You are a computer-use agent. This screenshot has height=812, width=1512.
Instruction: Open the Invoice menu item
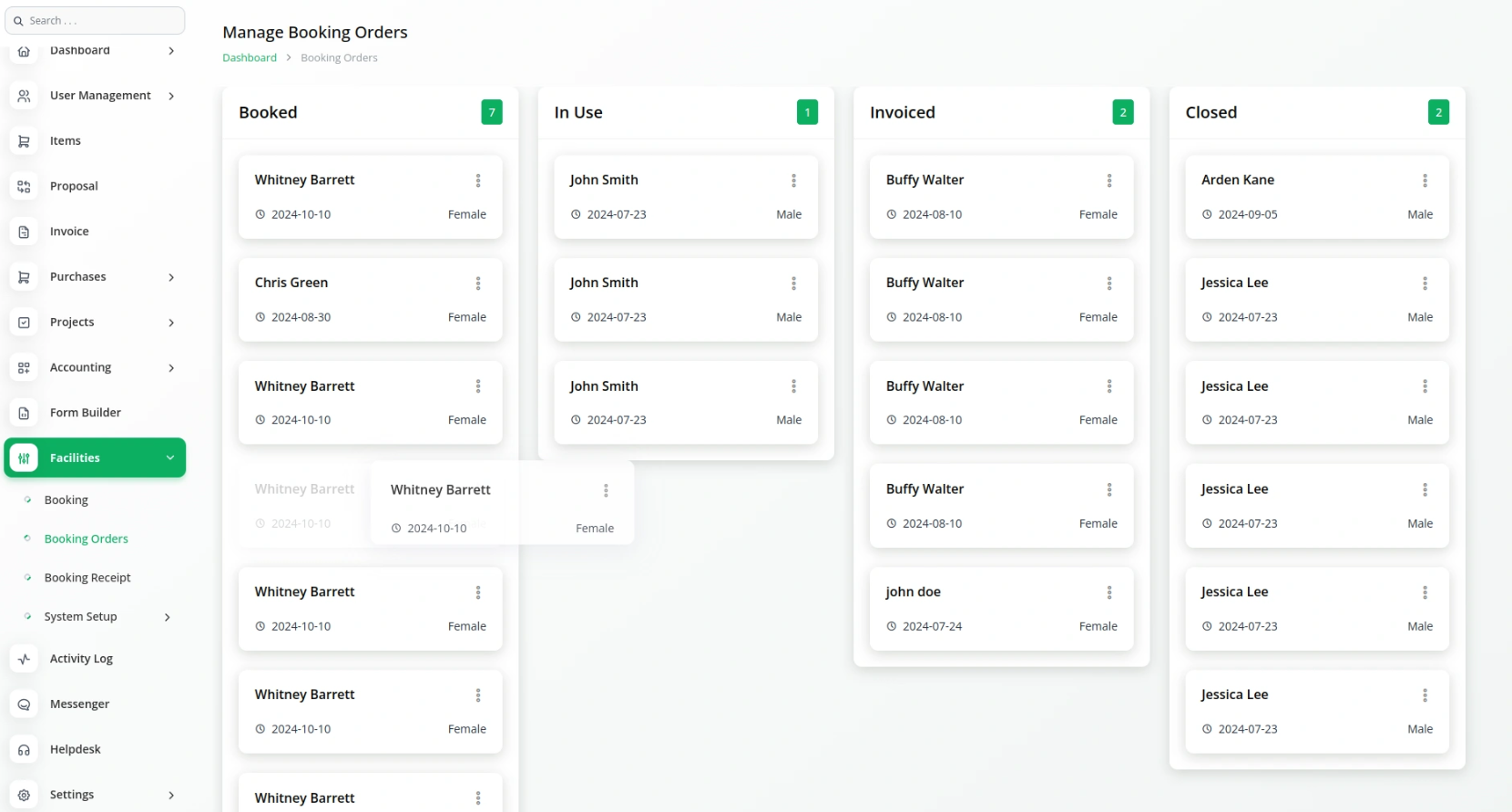[69, 231]
